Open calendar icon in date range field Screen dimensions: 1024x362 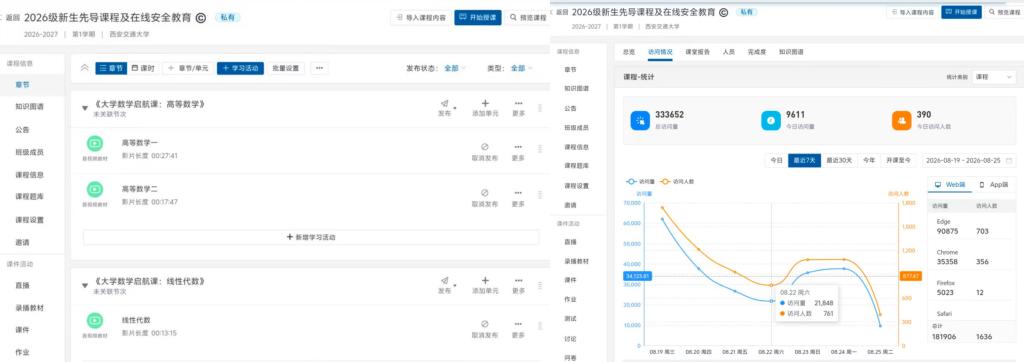[1009, 160]
